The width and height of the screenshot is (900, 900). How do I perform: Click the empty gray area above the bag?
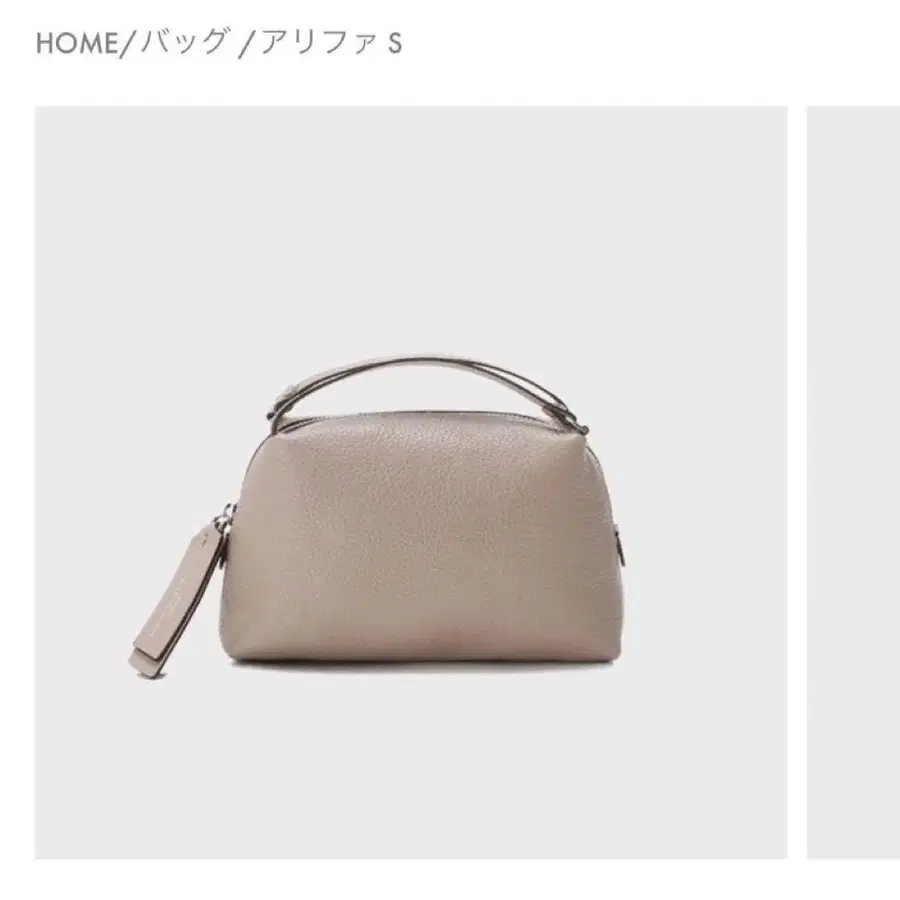pyautogui.click(x=411, y=230)
